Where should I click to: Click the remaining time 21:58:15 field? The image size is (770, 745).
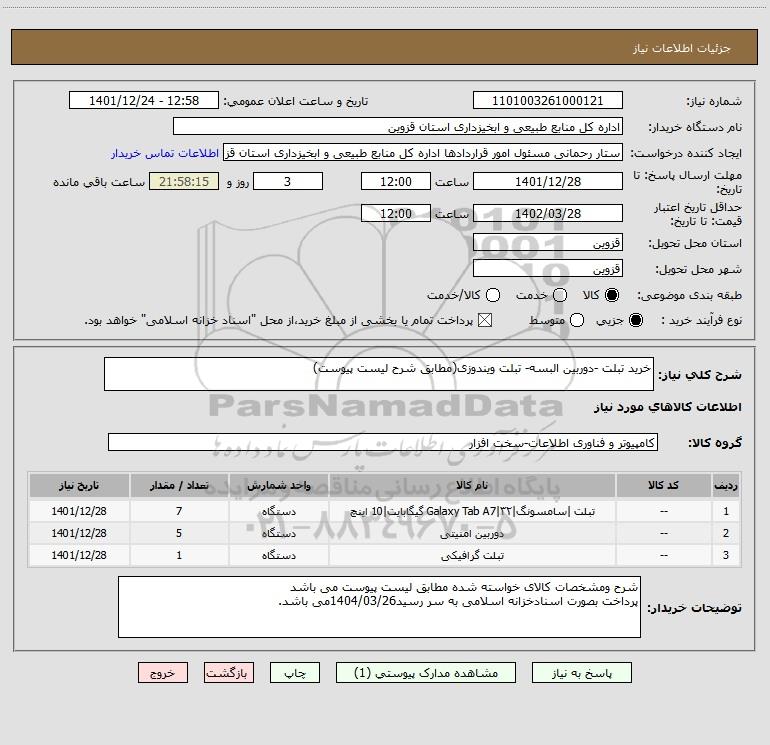(x=184, y=181)
